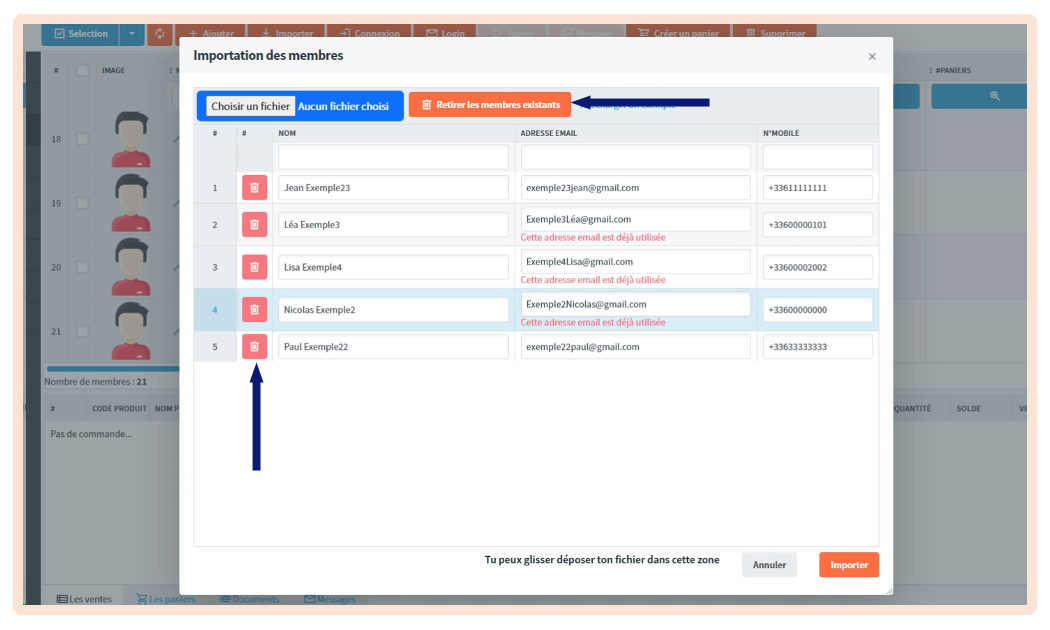Close the Importation des membres dialog
The image size is (1050, 630).
tap(872, 57)
